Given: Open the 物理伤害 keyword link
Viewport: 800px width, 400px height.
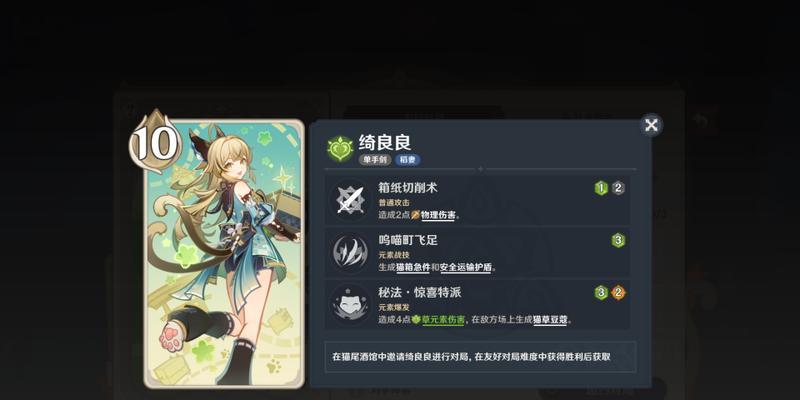Looking at the screenshot, I should coord(438,215).
